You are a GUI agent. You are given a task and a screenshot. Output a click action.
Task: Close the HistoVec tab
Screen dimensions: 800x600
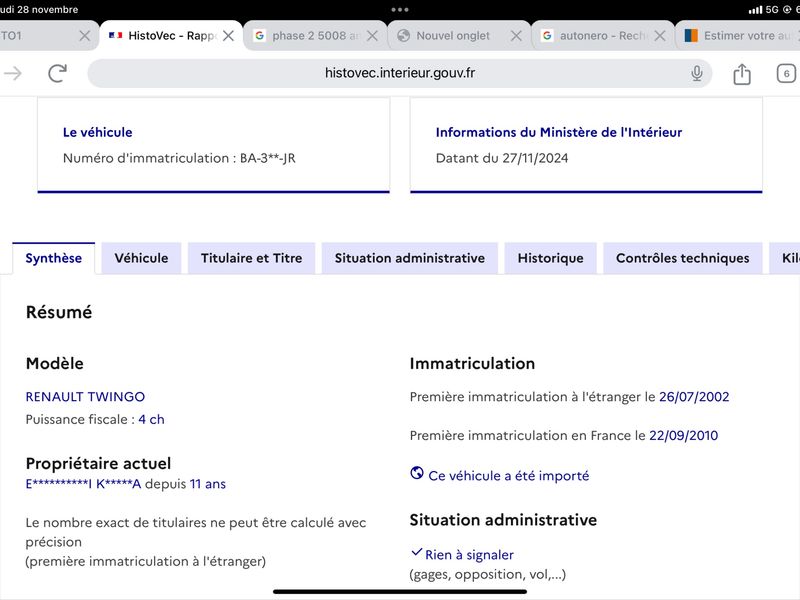pyautogui.click(x=229, y=36)
